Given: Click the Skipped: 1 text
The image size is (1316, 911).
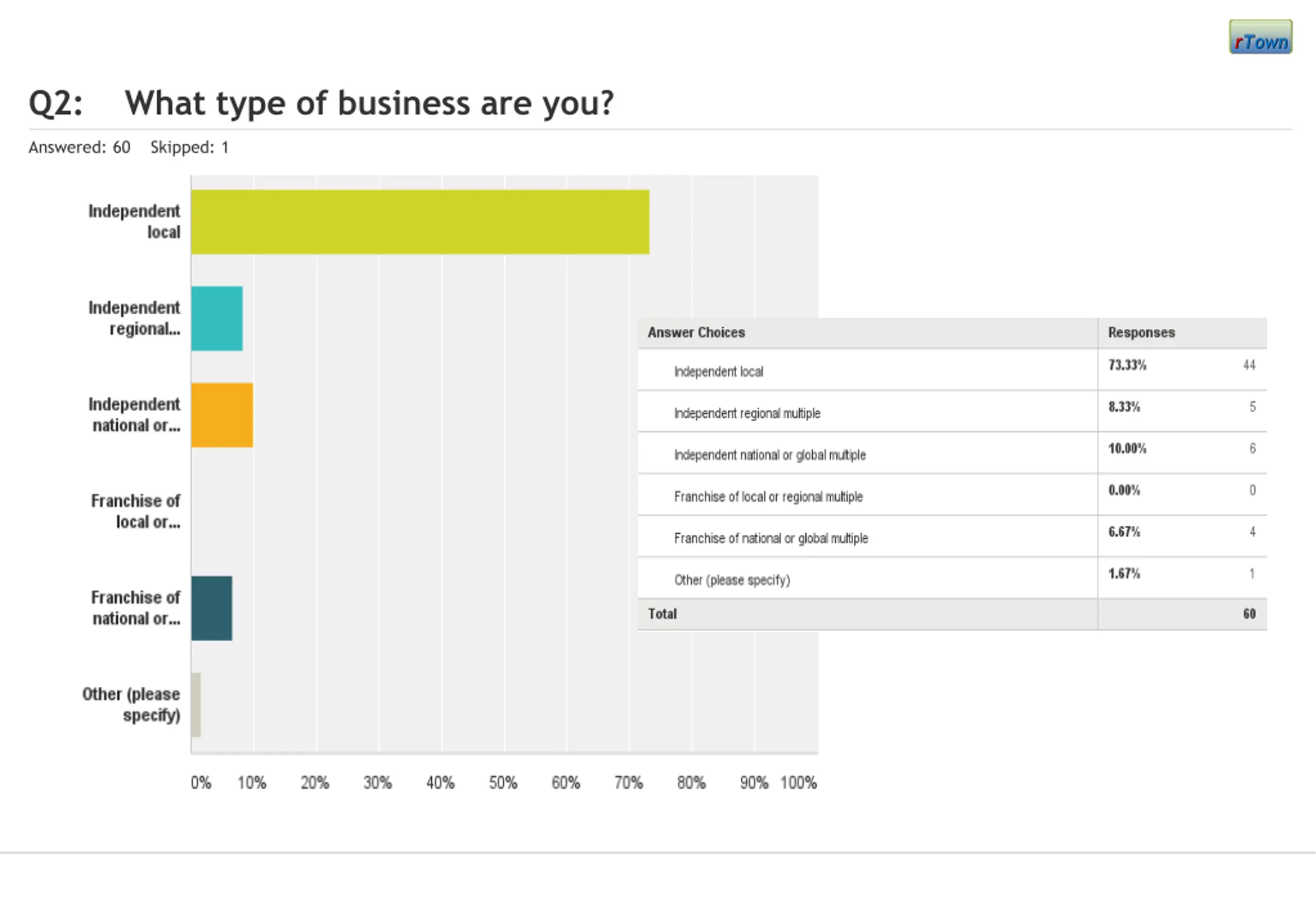Looking at the screenshot, I should click(x=190, y=147).
